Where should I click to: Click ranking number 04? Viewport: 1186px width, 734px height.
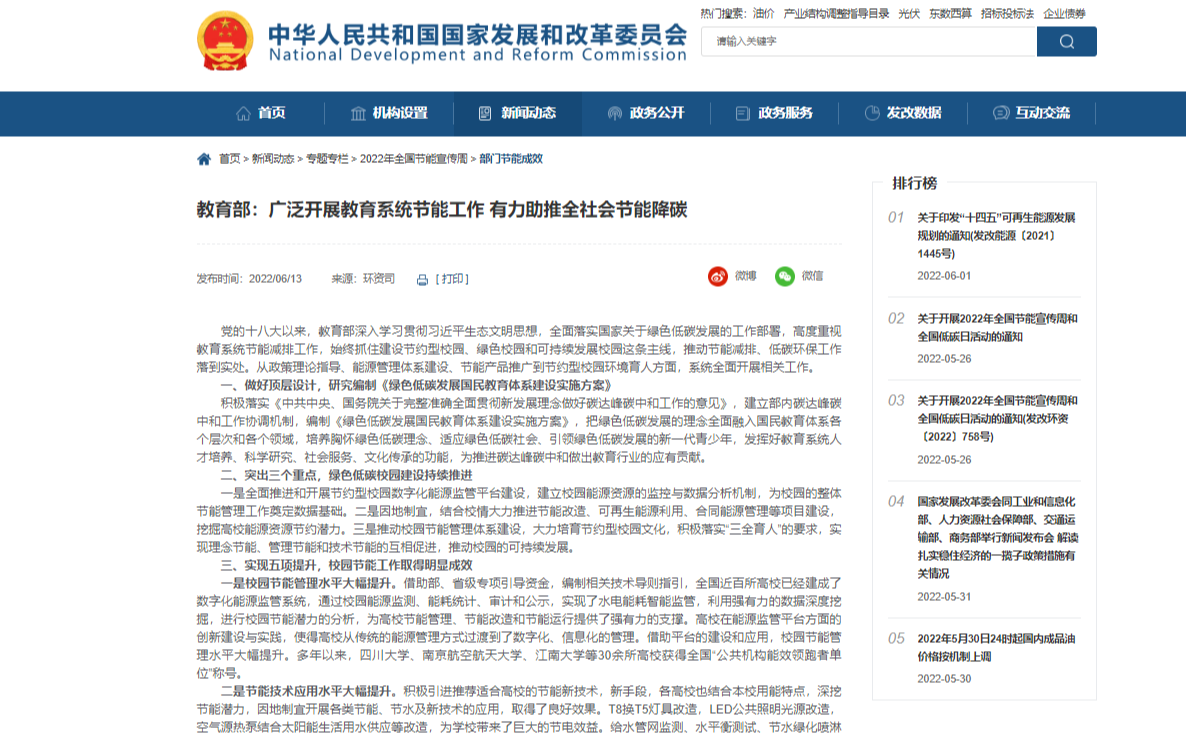tap(896, 502)
